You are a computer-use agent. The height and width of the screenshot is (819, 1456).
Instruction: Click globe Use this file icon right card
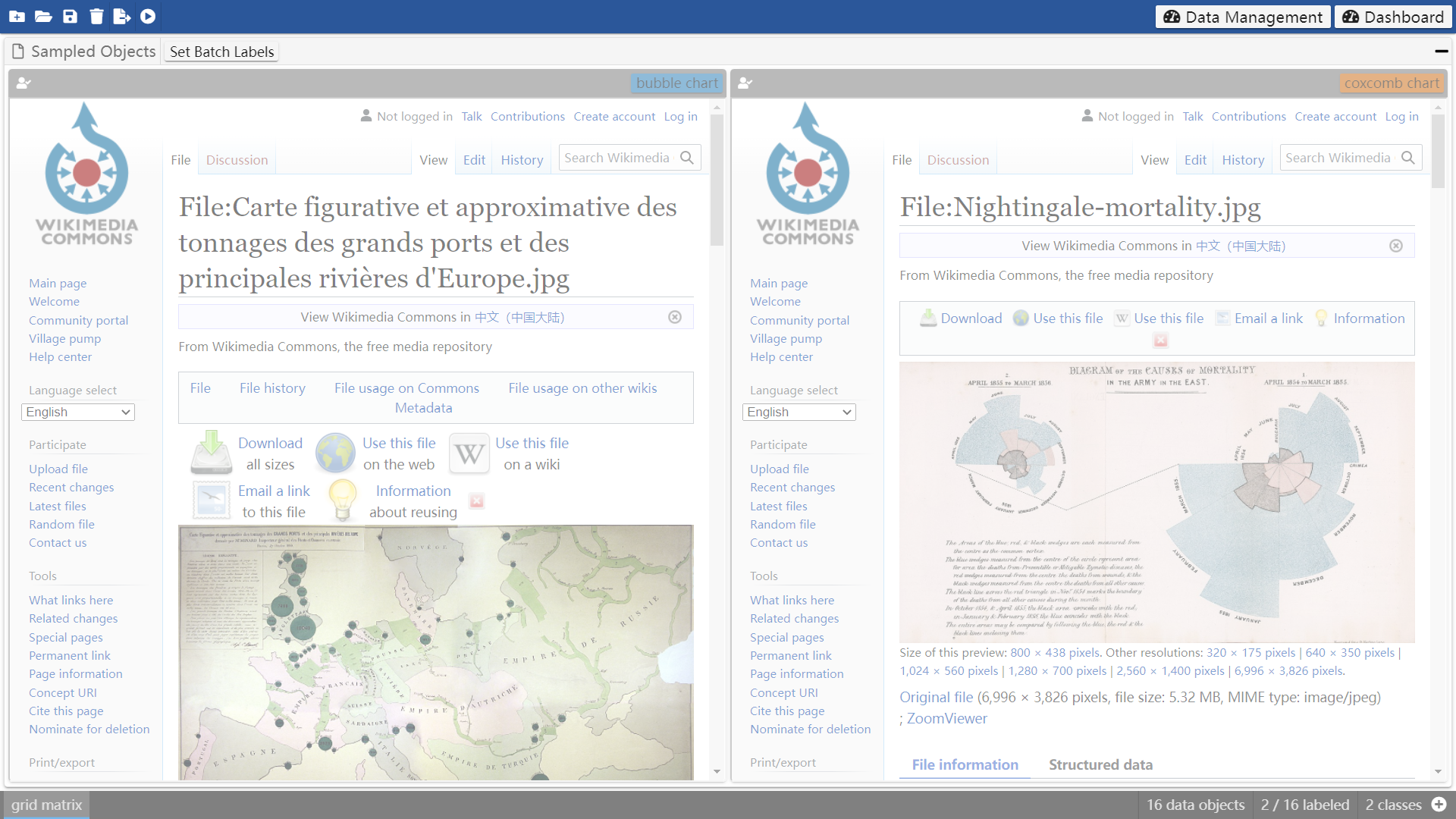(1021, 318)
